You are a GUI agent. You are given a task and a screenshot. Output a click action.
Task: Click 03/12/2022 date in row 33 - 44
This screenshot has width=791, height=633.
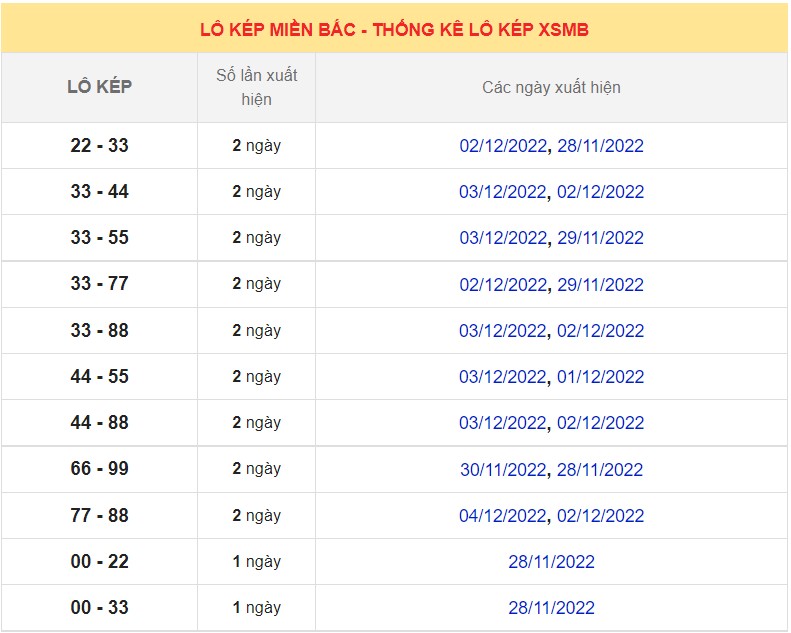click(503, 192)
